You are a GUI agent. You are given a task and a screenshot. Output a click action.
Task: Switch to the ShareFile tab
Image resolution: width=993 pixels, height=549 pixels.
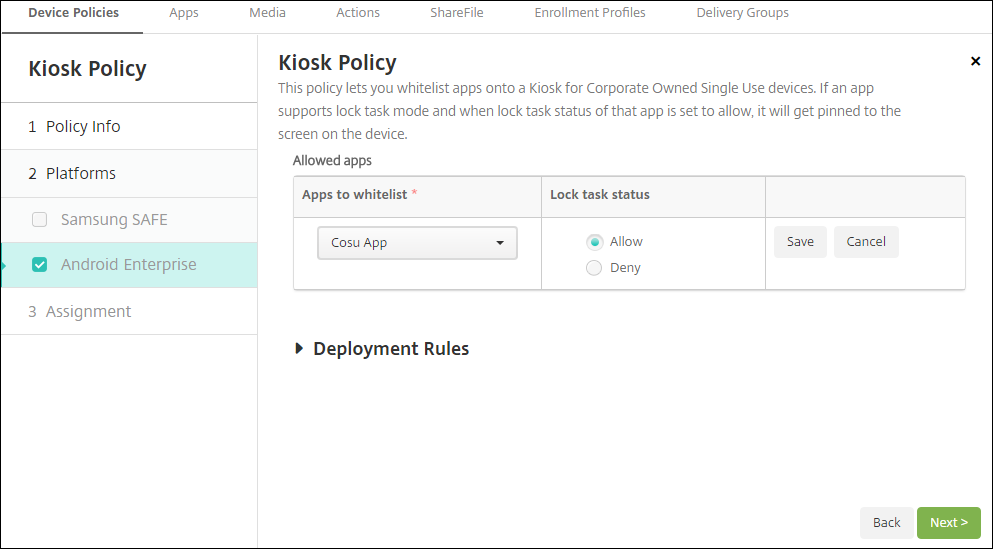click(456, 13)
